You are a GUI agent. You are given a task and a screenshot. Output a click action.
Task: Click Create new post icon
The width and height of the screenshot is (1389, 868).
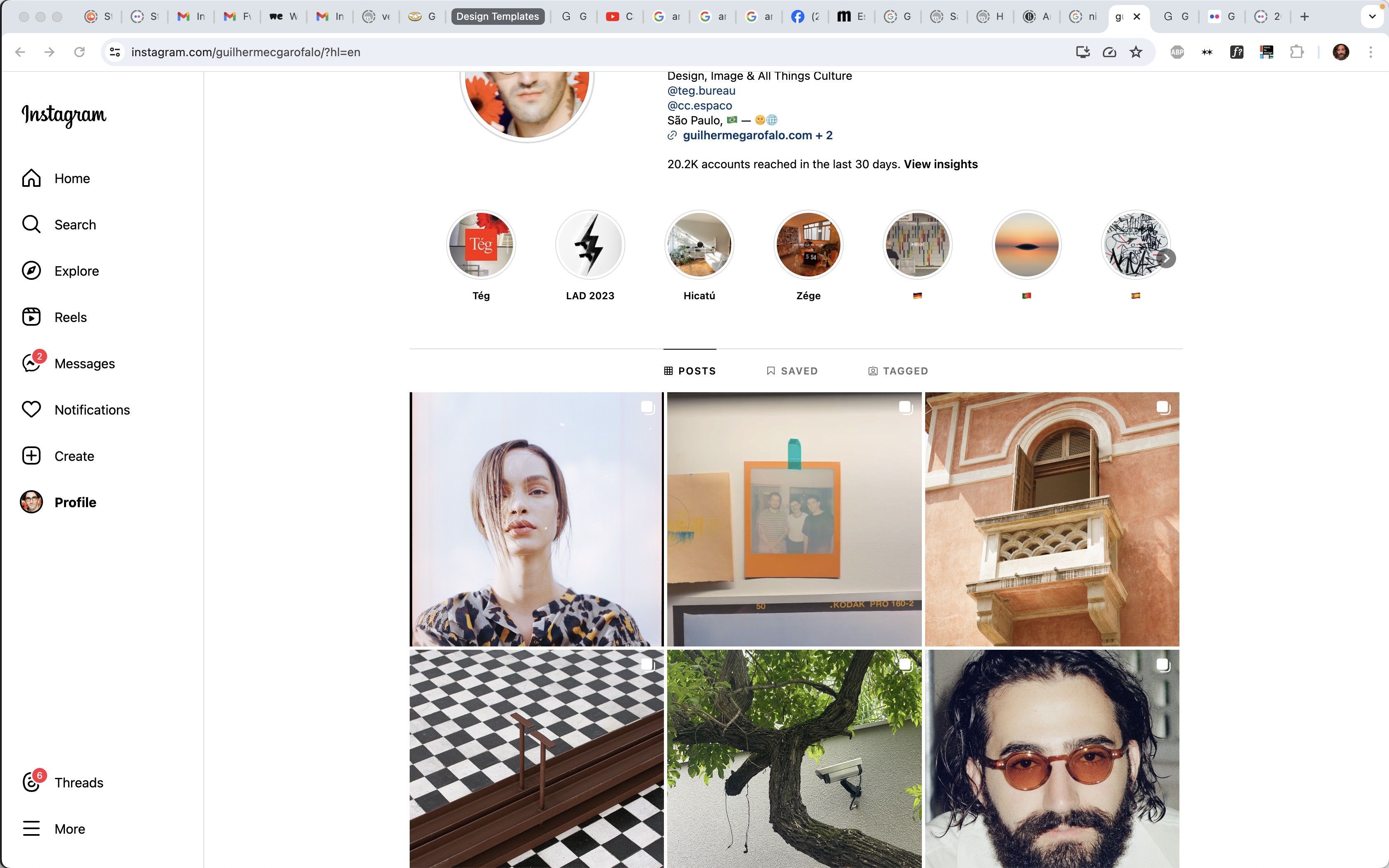(31, 456)
